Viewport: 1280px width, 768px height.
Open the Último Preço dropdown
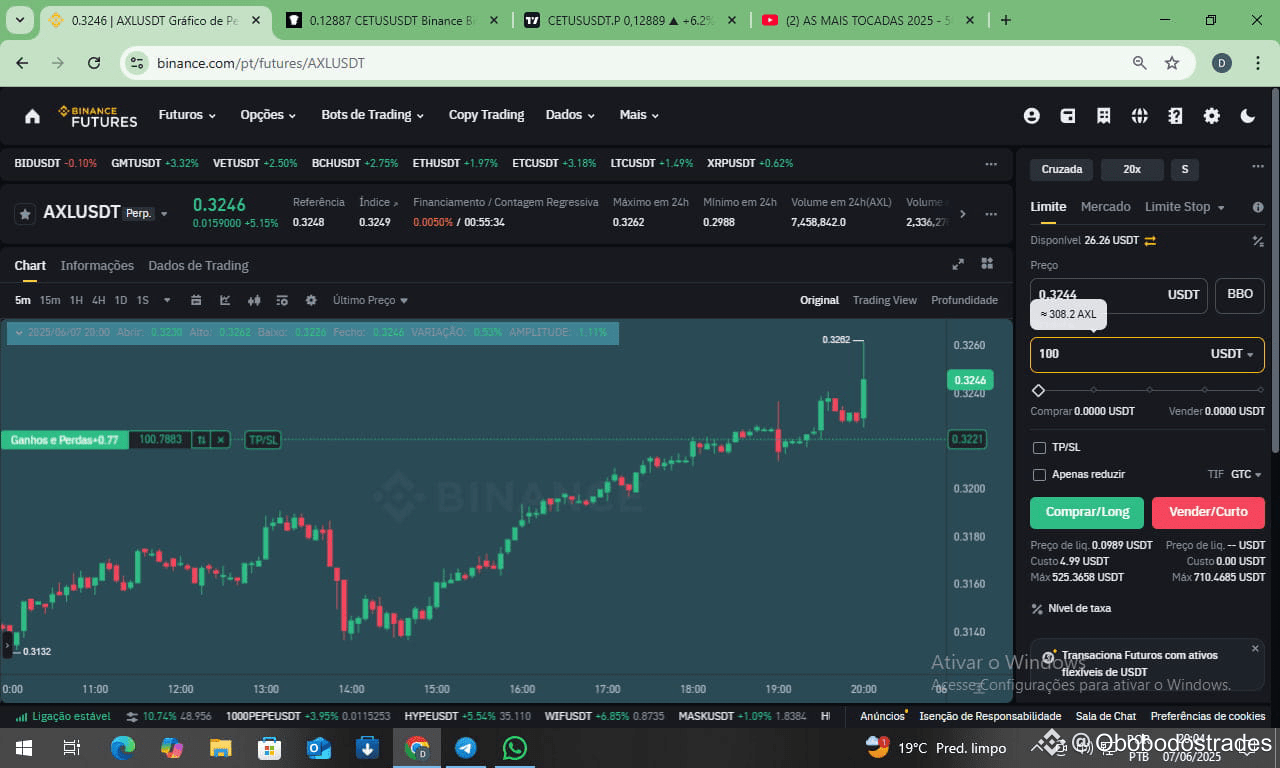pyautogui.click(x=371, y=300)
